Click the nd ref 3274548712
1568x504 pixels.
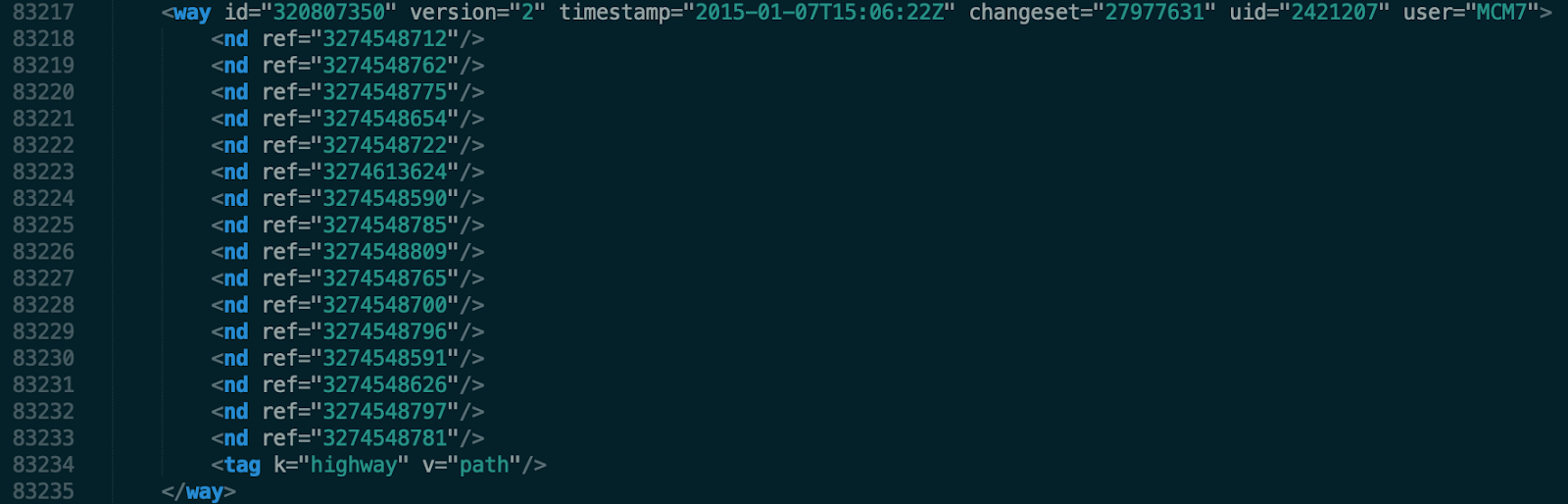(385, 39)
